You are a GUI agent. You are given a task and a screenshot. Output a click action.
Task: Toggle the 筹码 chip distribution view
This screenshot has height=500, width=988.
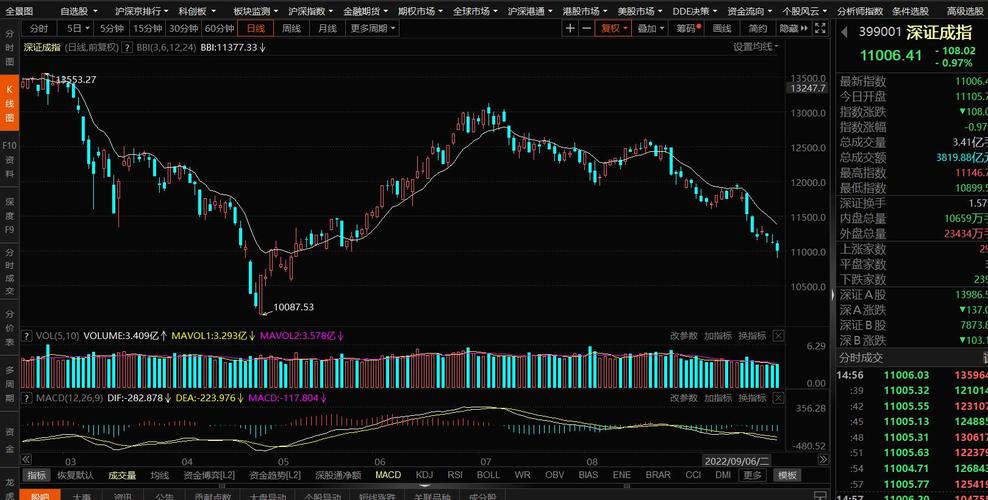[x=686, y=29]
